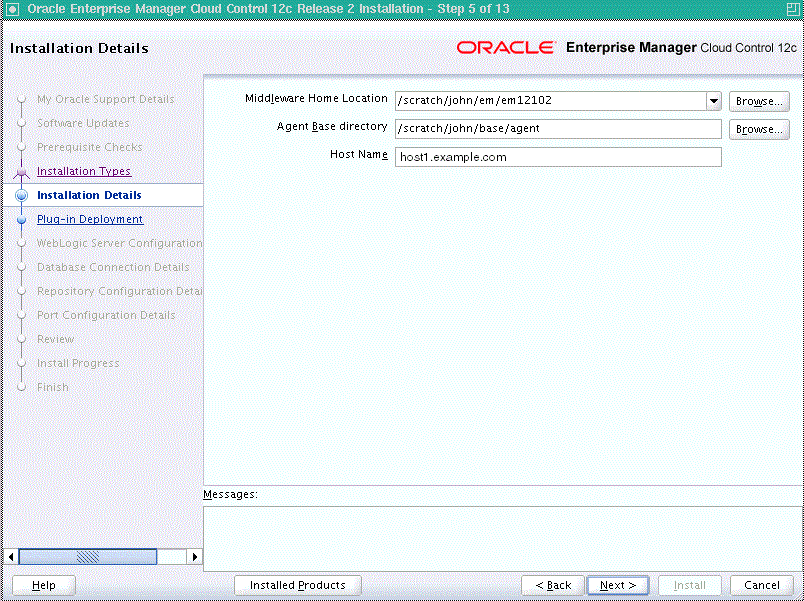The image size is (804, 601).
Task: Click the Install Progress step text
Action: [x=78, y=363]
